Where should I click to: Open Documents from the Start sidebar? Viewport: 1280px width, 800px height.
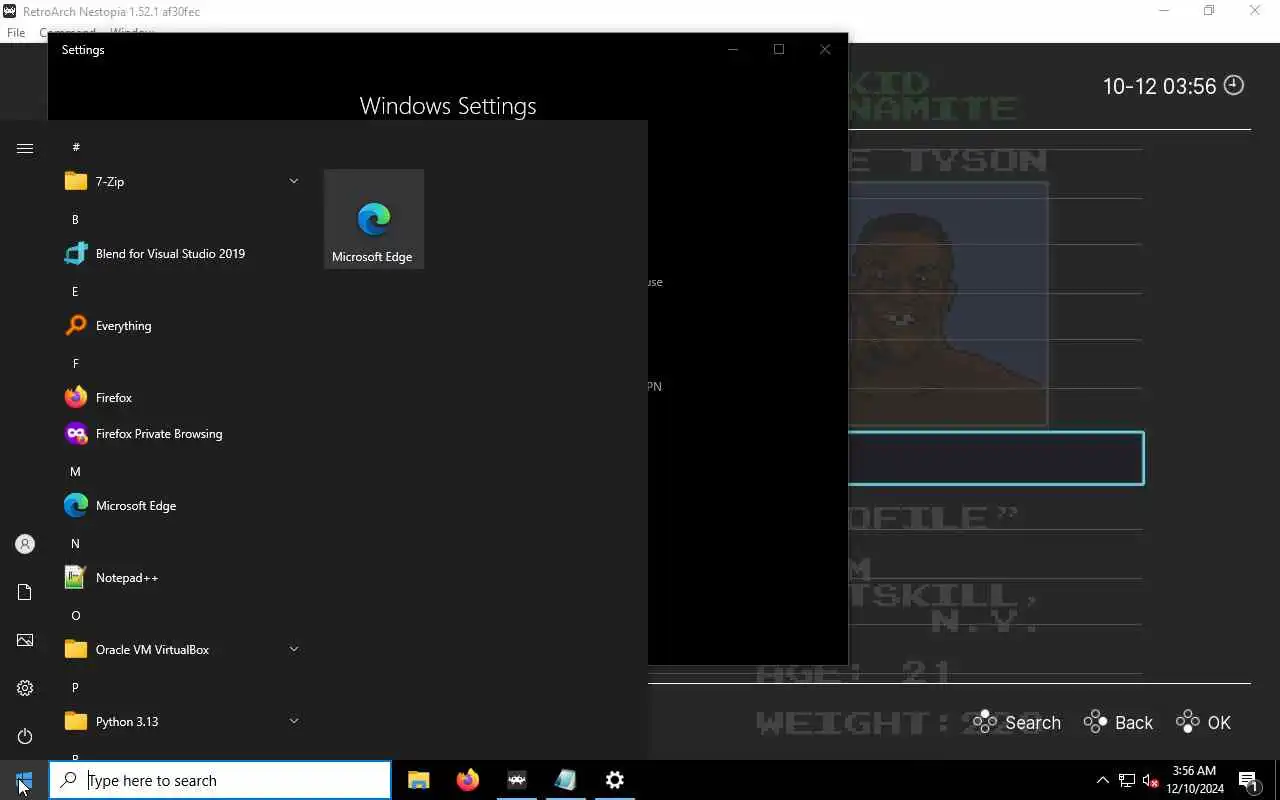[25, 592]
